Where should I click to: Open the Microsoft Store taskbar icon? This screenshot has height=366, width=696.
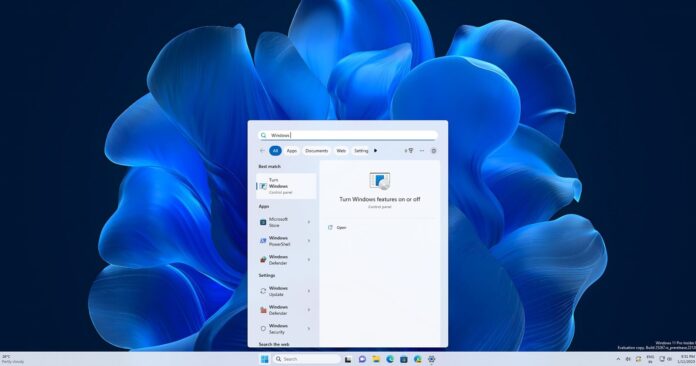pos(403,359)
